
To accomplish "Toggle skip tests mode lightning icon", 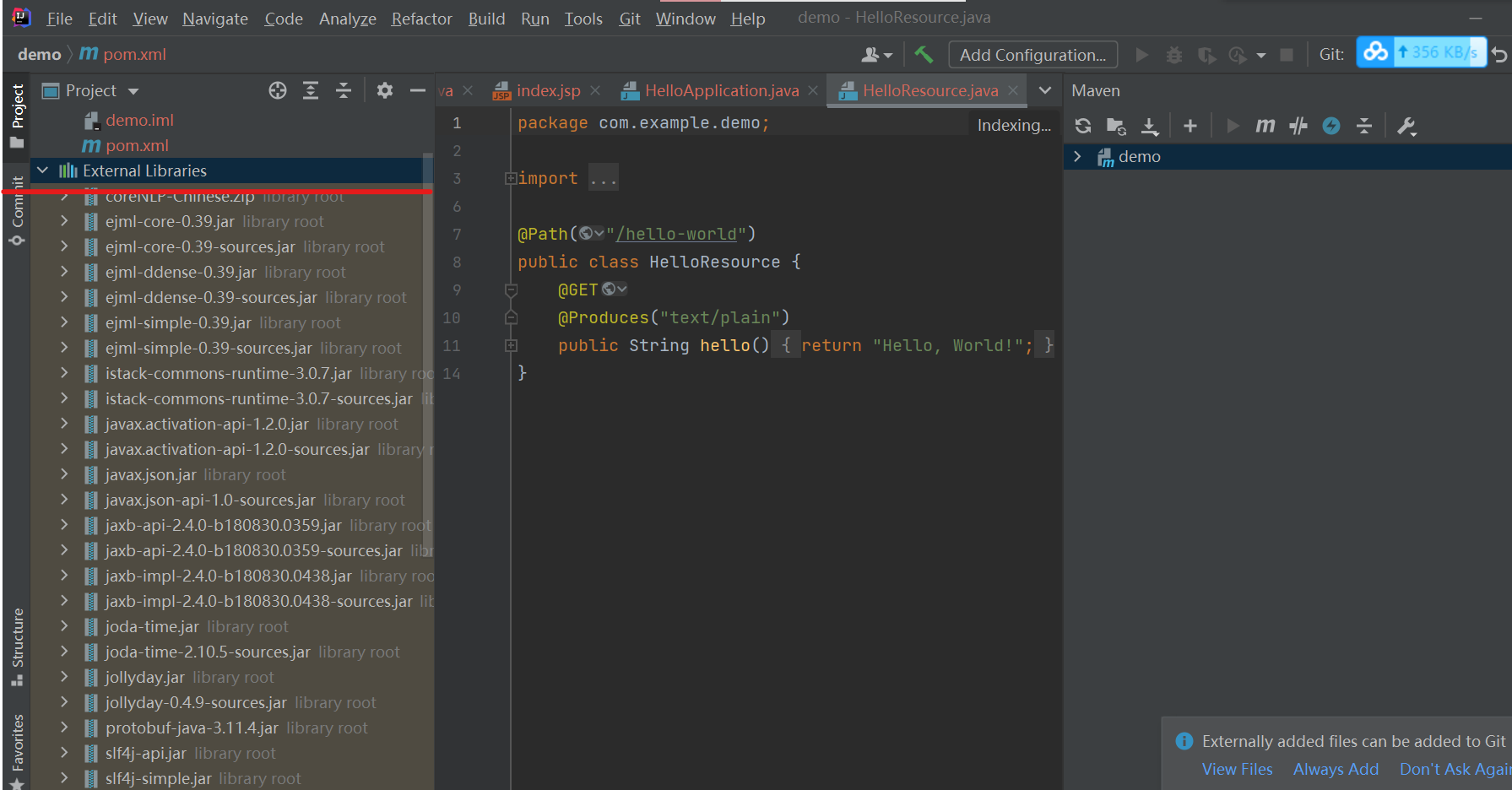I will click(x=1331, y=126).
